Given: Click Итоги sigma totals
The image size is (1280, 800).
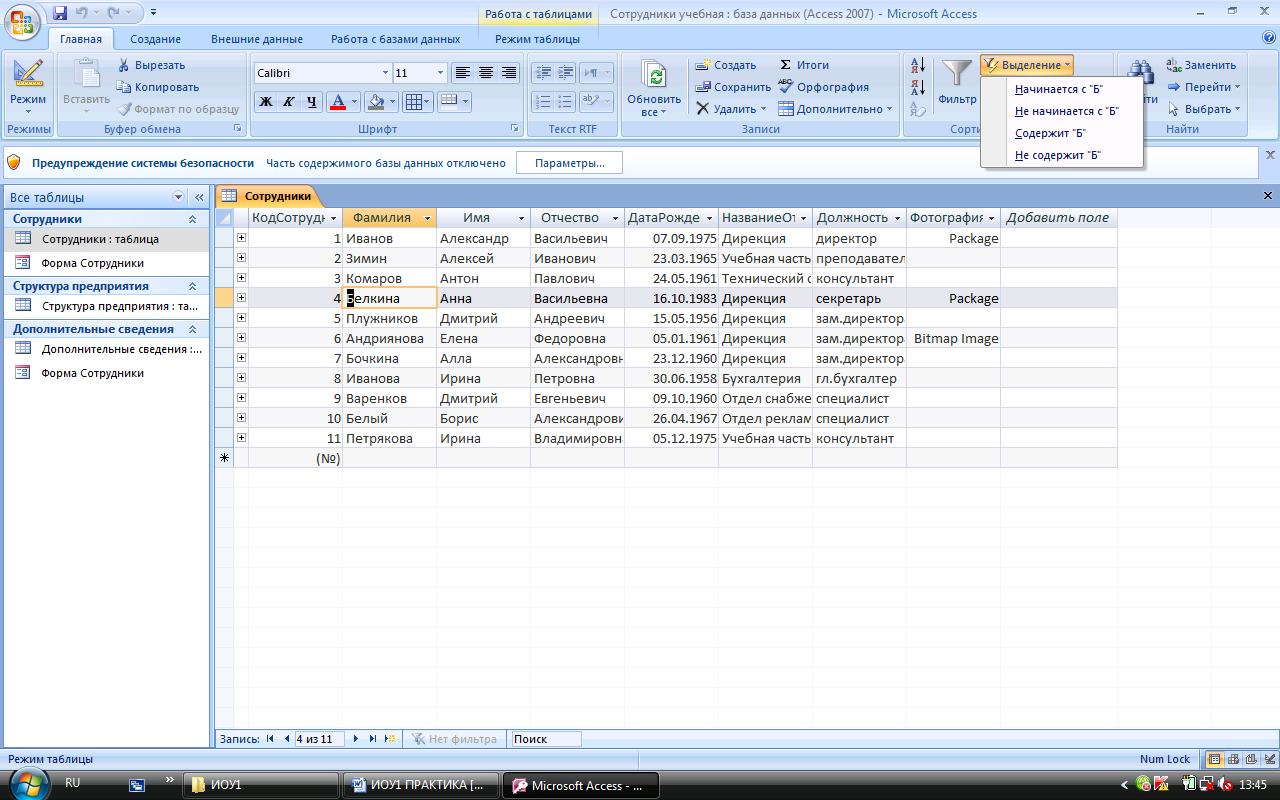Looking at the screenshot, I should 805,65.
